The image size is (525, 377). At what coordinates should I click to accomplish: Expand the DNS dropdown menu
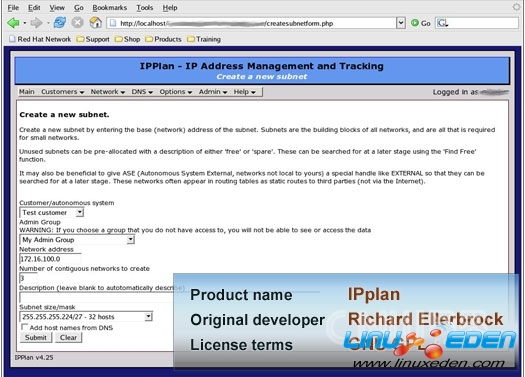(142, 92)
